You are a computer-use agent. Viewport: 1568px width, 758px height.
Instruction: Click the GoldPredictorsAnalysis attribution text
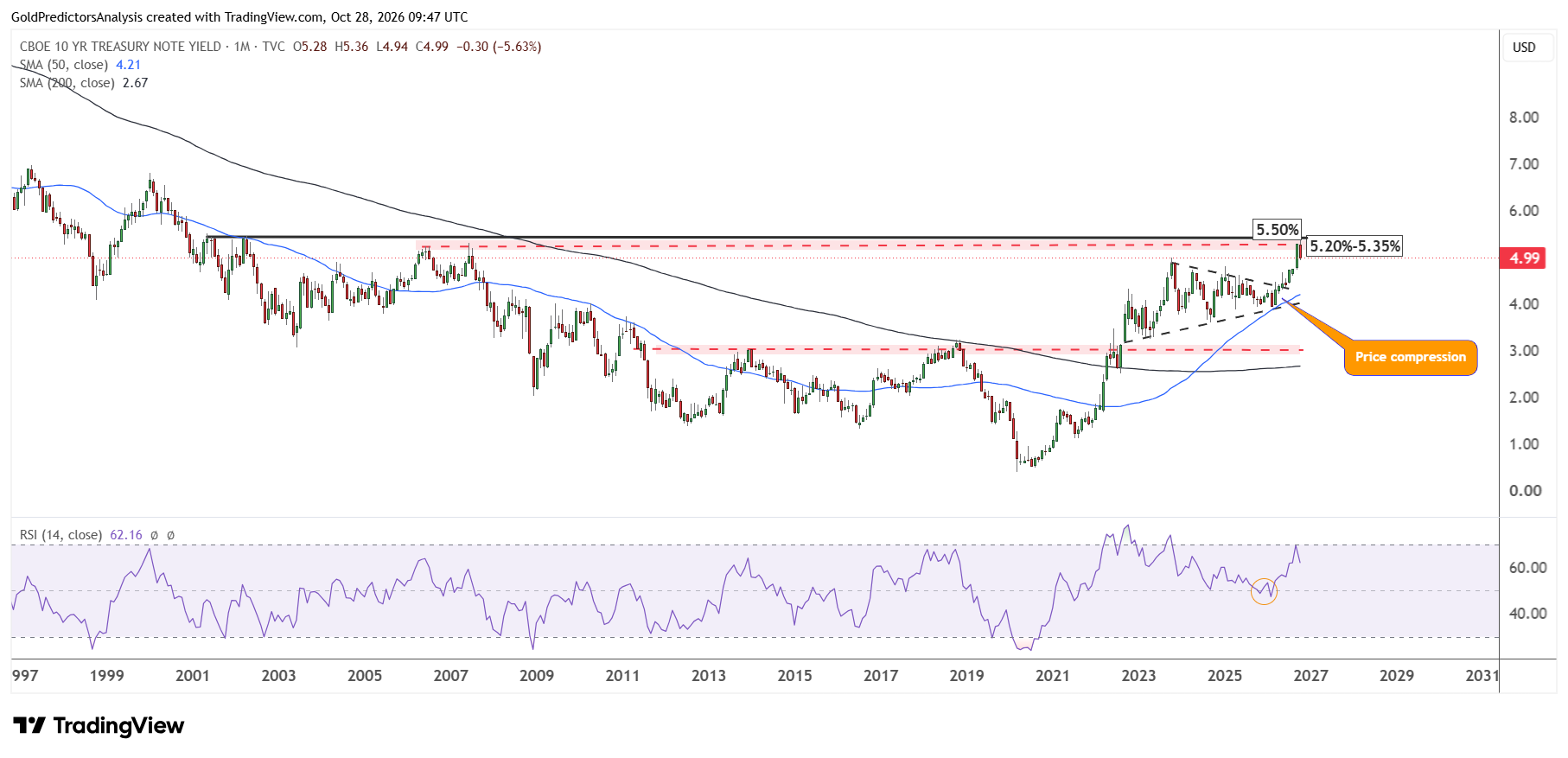[x=239, y=17]
